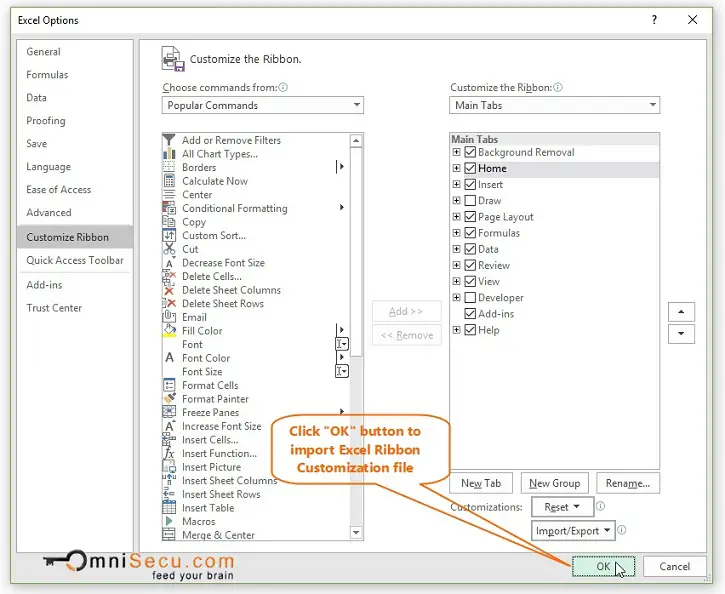Click the Cut scissors icon
This screenshot has width=725, height=594.
pos(169,249)
